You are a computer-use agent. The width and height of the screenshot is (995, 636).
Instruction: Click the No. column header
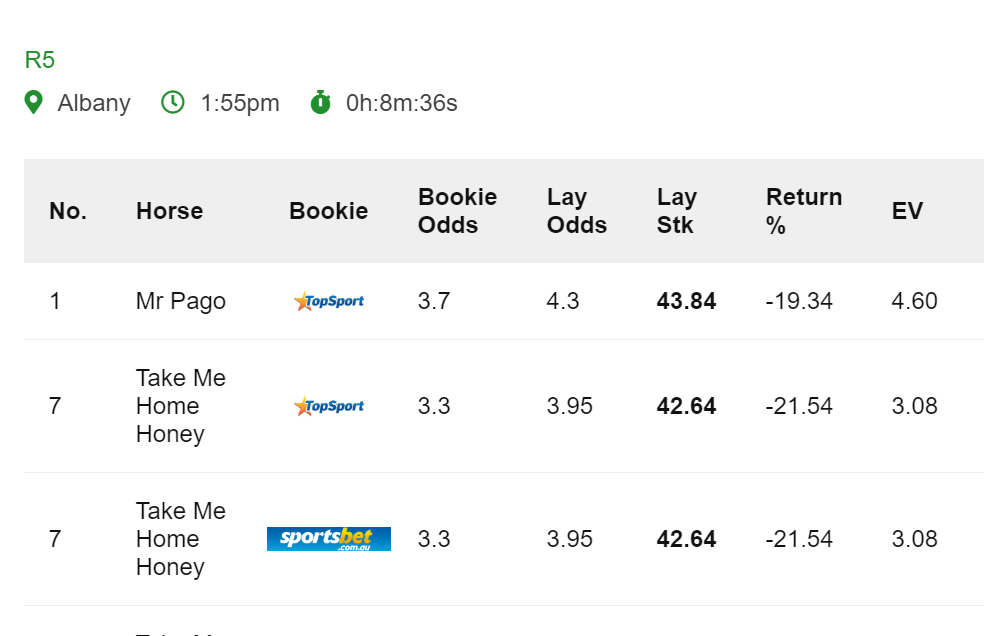68,211
